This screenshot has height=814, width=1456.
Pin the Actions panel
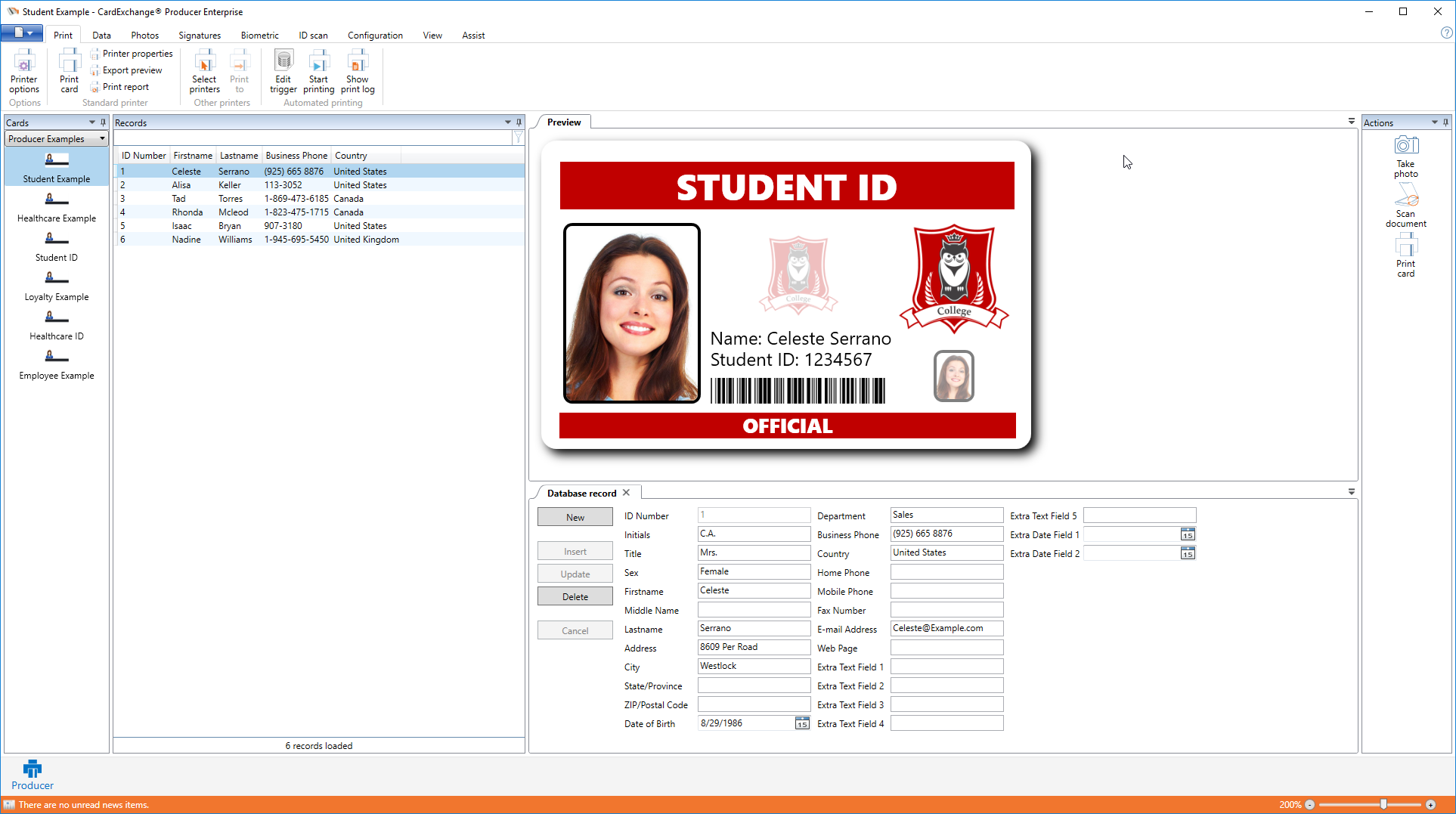pos(1445,122)
